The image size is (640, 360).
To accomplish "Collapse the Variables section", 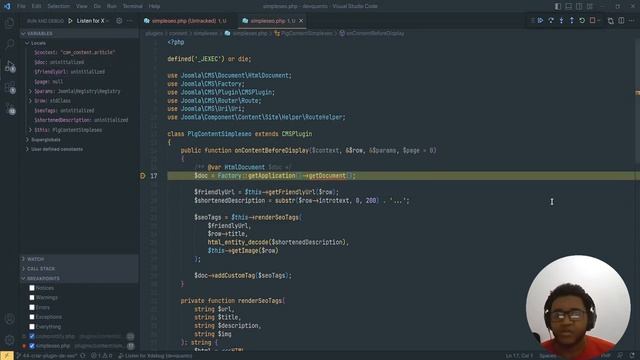I will (80, 33).
